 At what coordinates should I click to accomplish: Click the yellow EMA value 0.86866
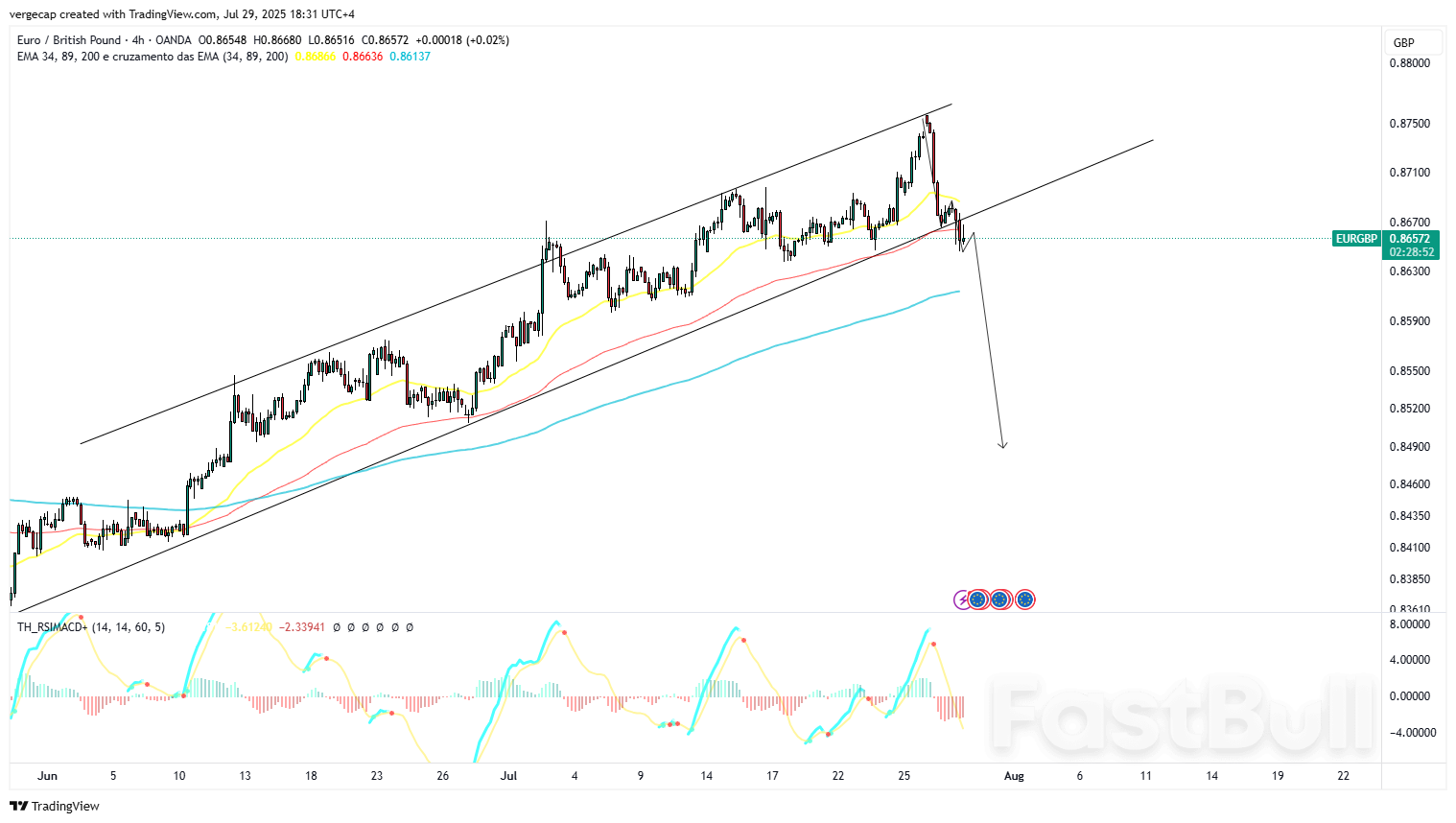316,57
